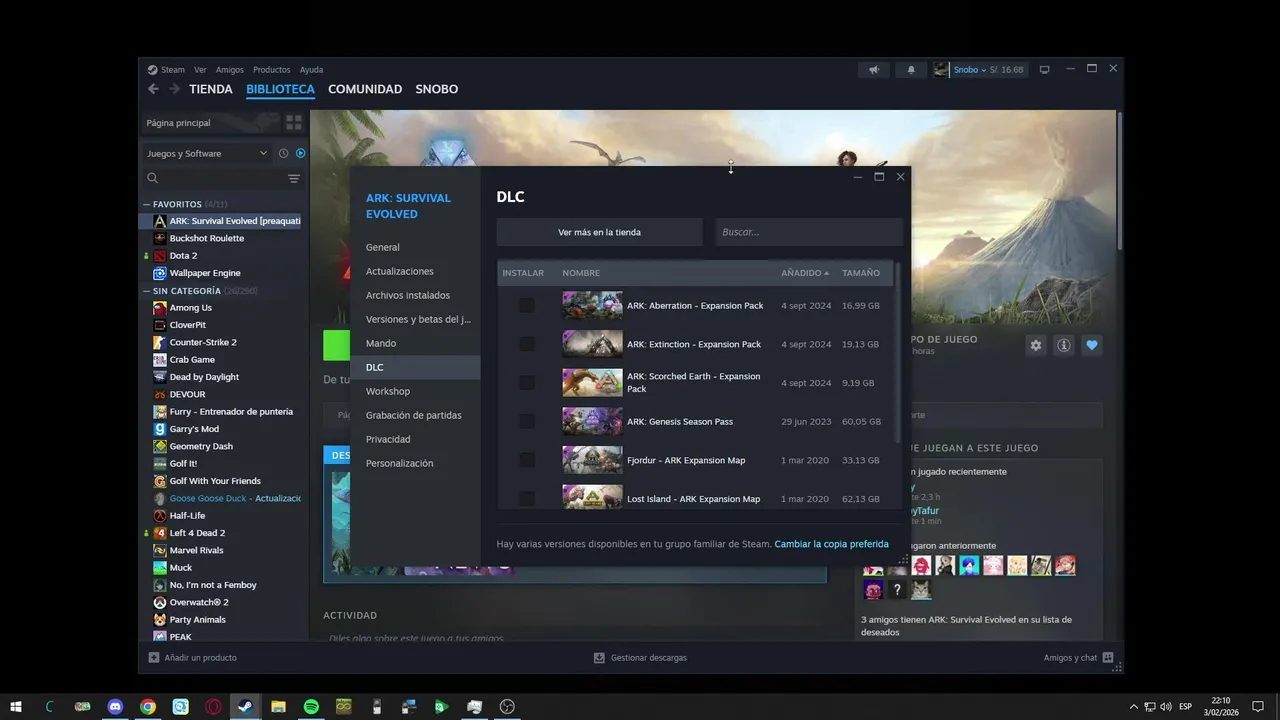This screenshot has height=720, width=1280.
Task: Click Cambiar la copia preferida link
Action: tap(831, 544)
